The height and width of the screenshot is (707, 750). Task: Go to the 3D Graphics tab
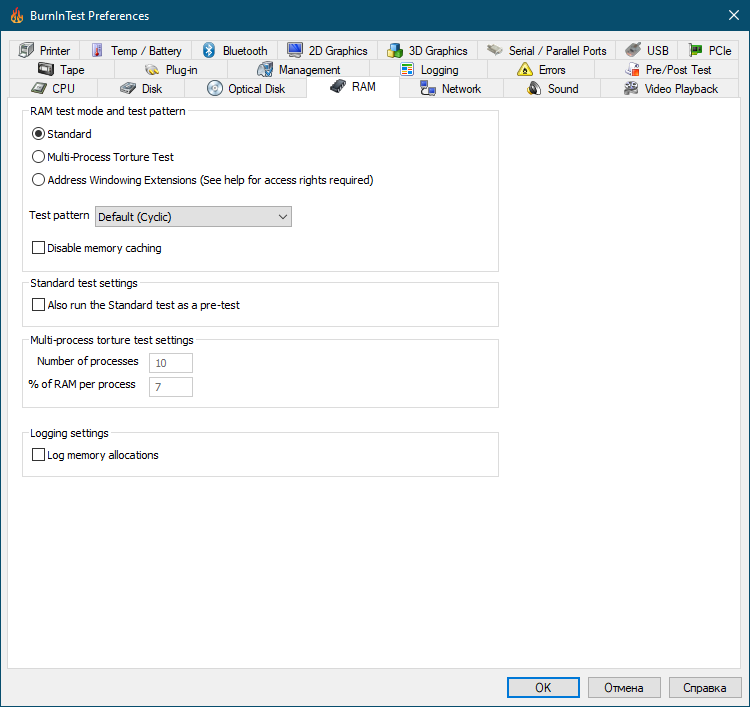tap(427, 50)
